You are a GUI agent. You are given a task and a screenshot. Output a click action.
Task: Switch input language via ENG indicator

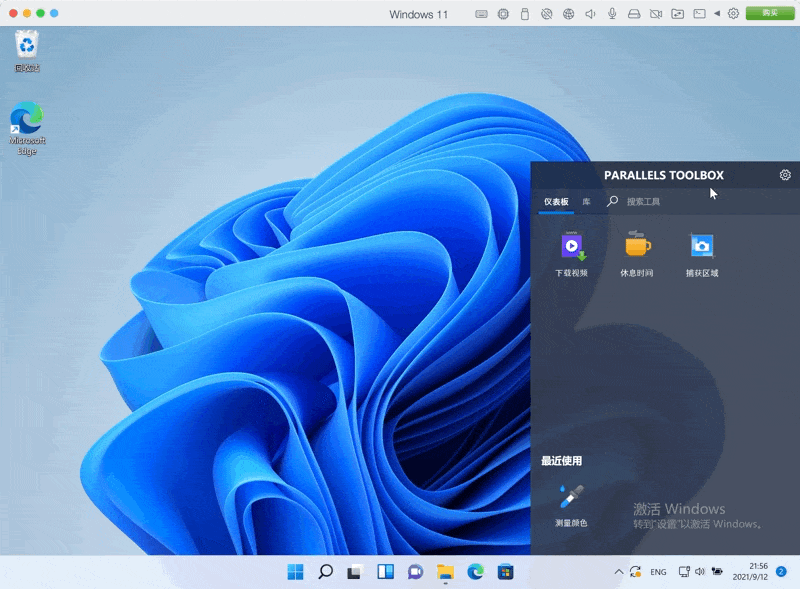[658, 572]
